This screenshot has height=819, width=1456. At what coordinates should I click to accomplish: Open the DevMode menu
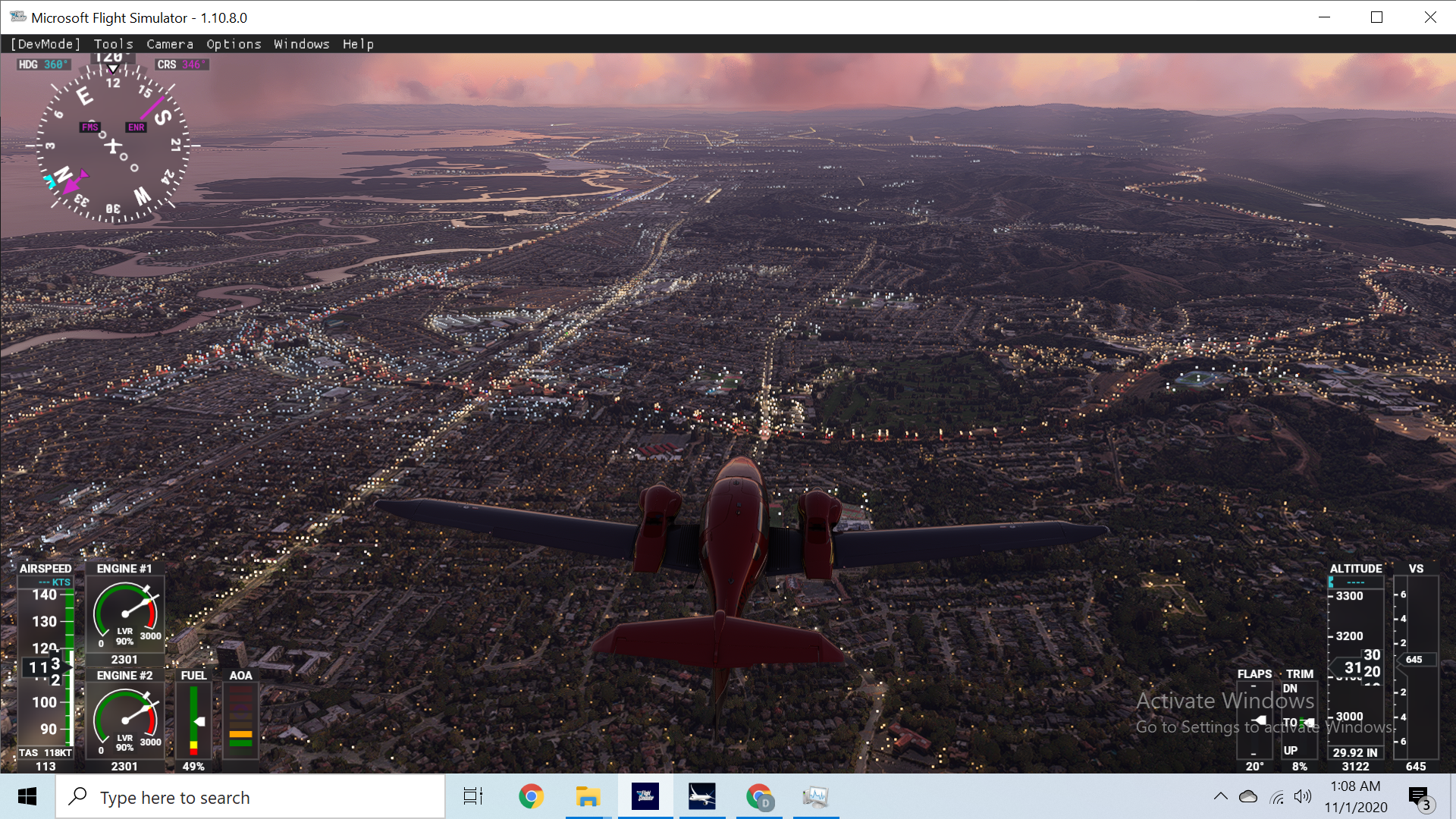[45, 44]
